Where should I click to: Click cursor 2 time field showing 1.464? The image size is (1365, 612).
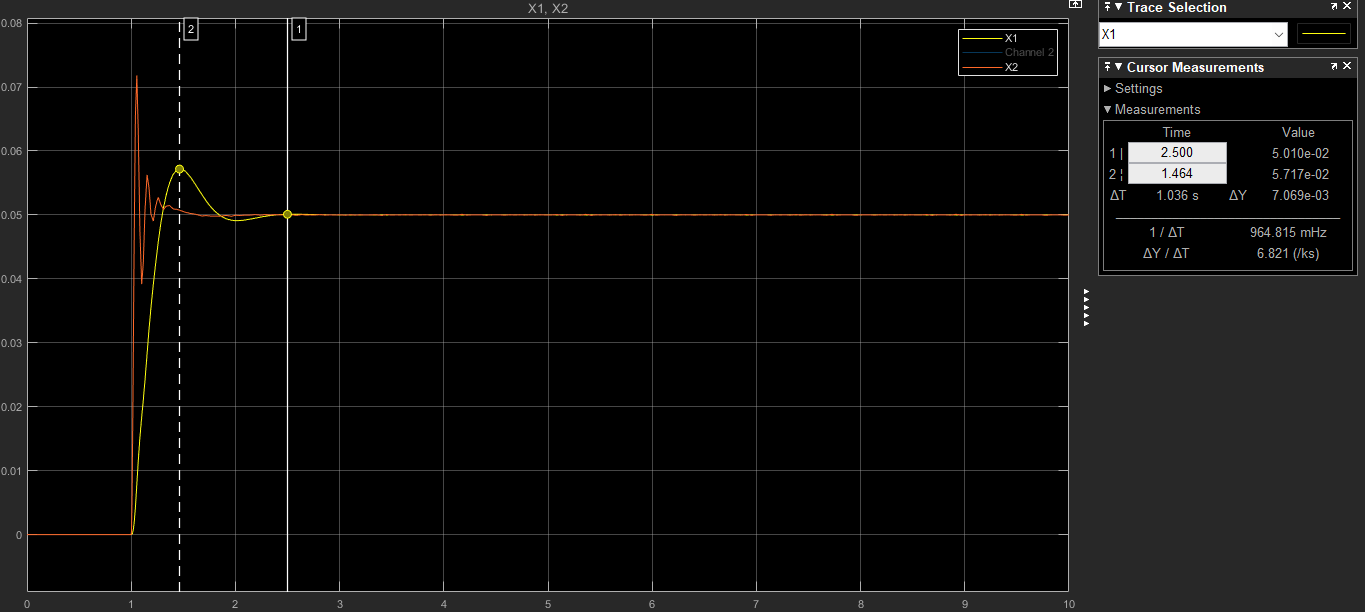coord(1177,174)
